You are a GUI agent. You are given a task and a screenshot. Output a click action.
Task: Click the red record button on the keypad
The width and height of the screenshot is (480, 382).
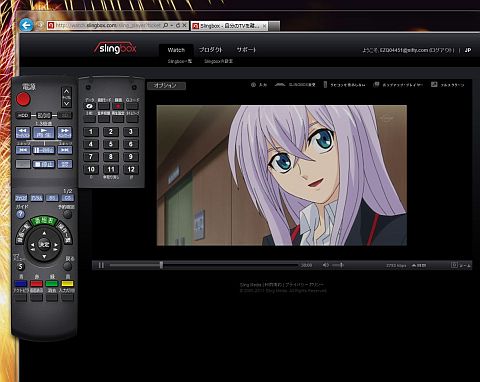click(118, 106)
